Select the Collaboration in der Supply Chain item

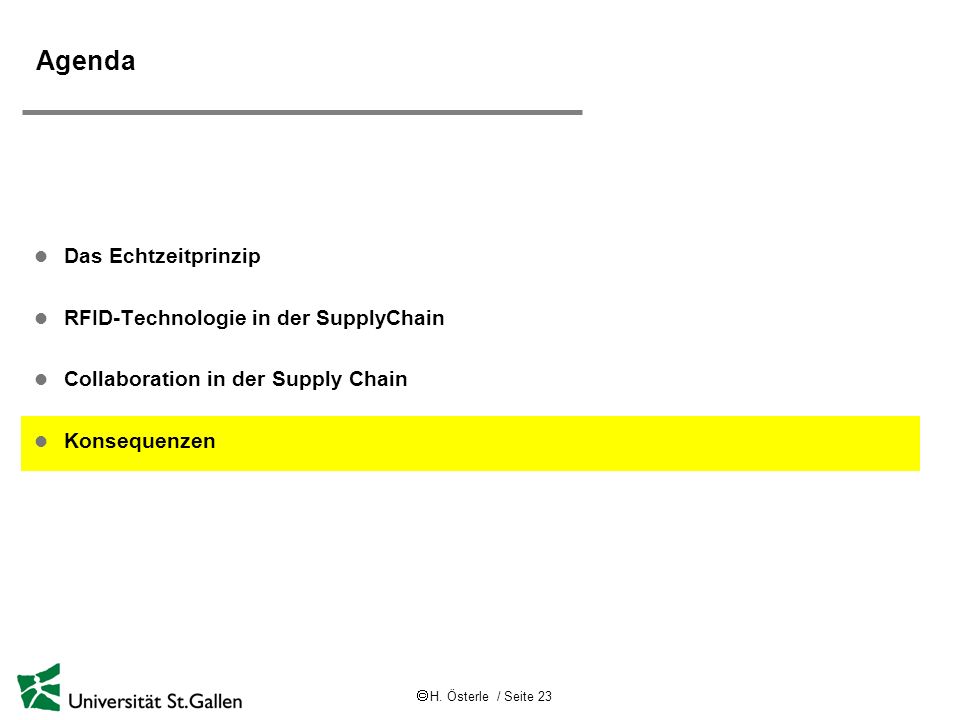click(x=236, y=380)
